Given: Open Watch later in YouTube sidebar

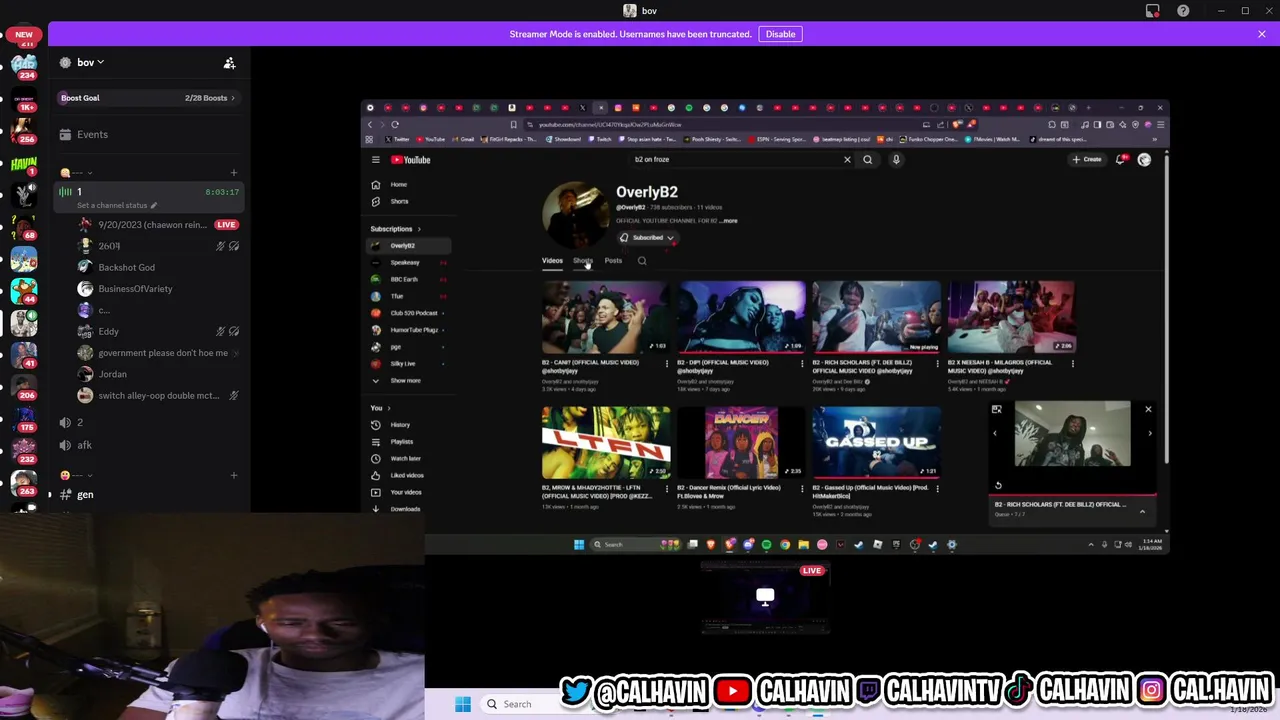Looking at the screenshot, I should click(x=409, y=459).
